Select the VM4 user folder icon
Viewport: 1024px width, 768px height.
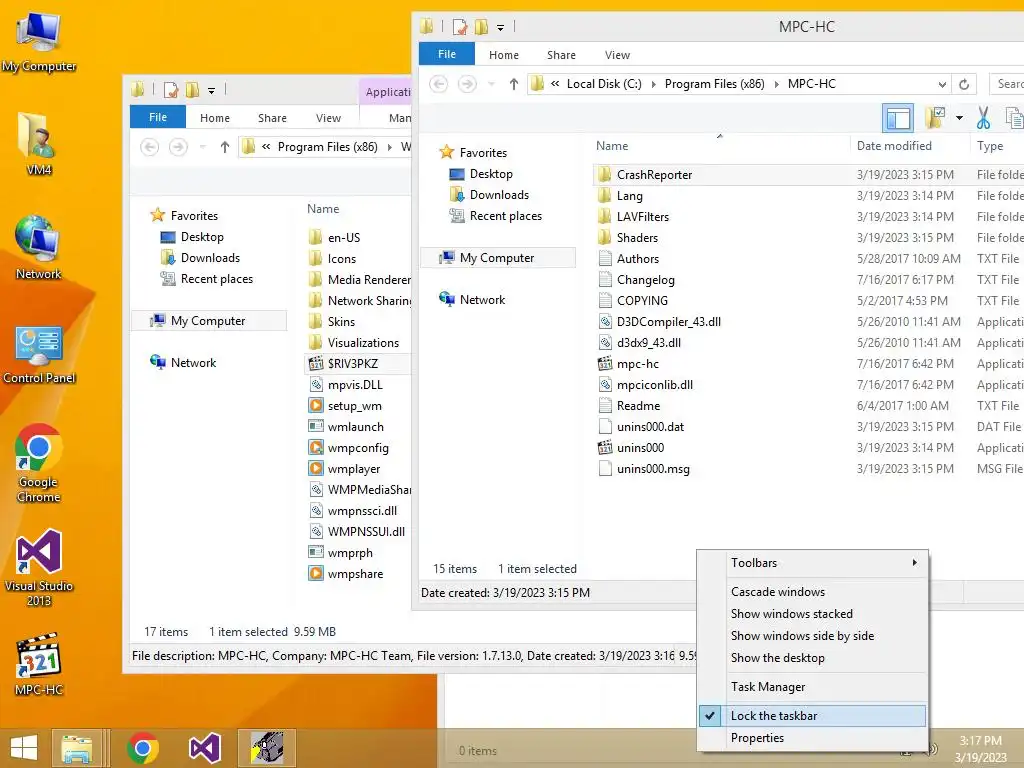point(39,144)
